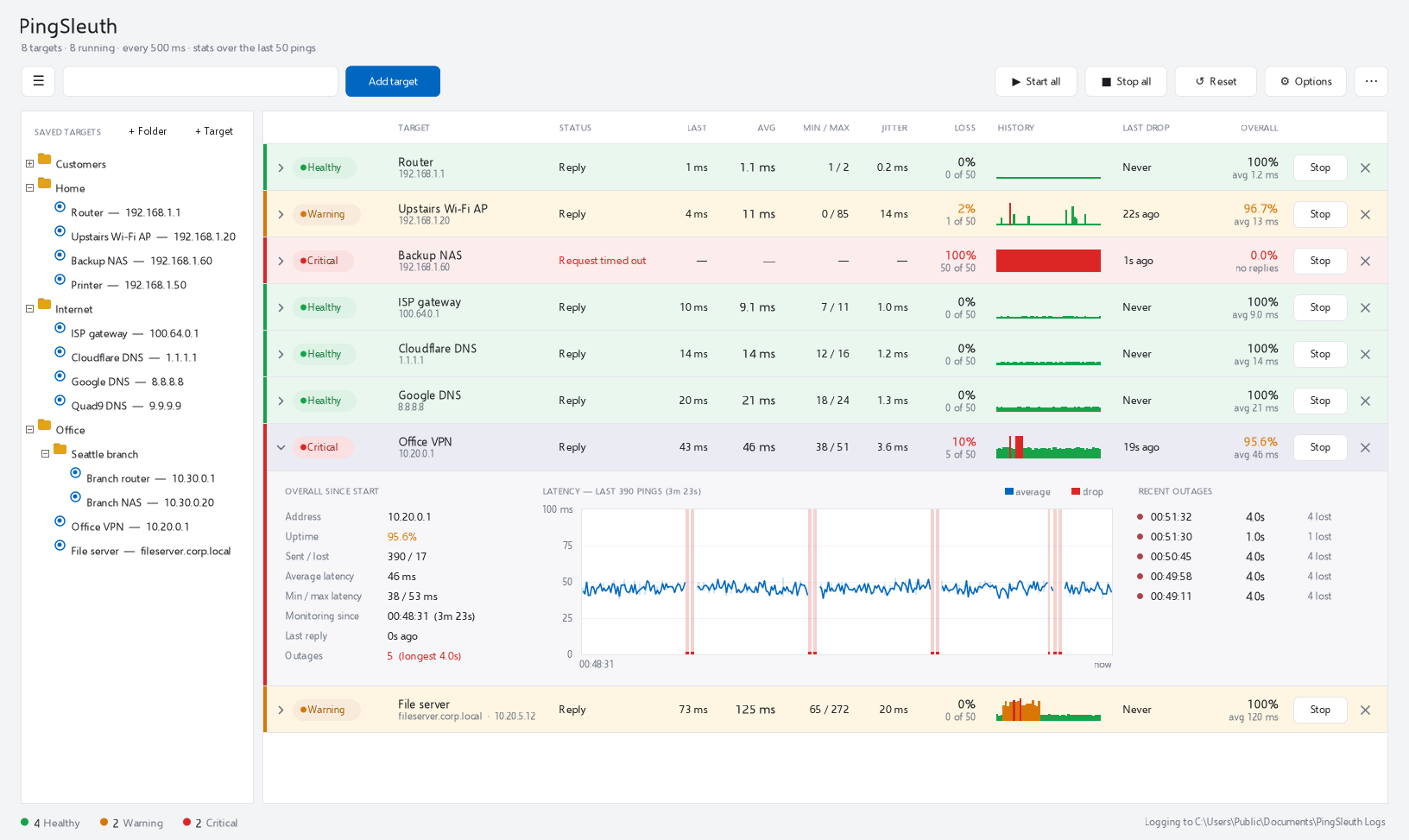
Task: Stop monitoring ISP gateway
Action: [x=1320, y=307]
